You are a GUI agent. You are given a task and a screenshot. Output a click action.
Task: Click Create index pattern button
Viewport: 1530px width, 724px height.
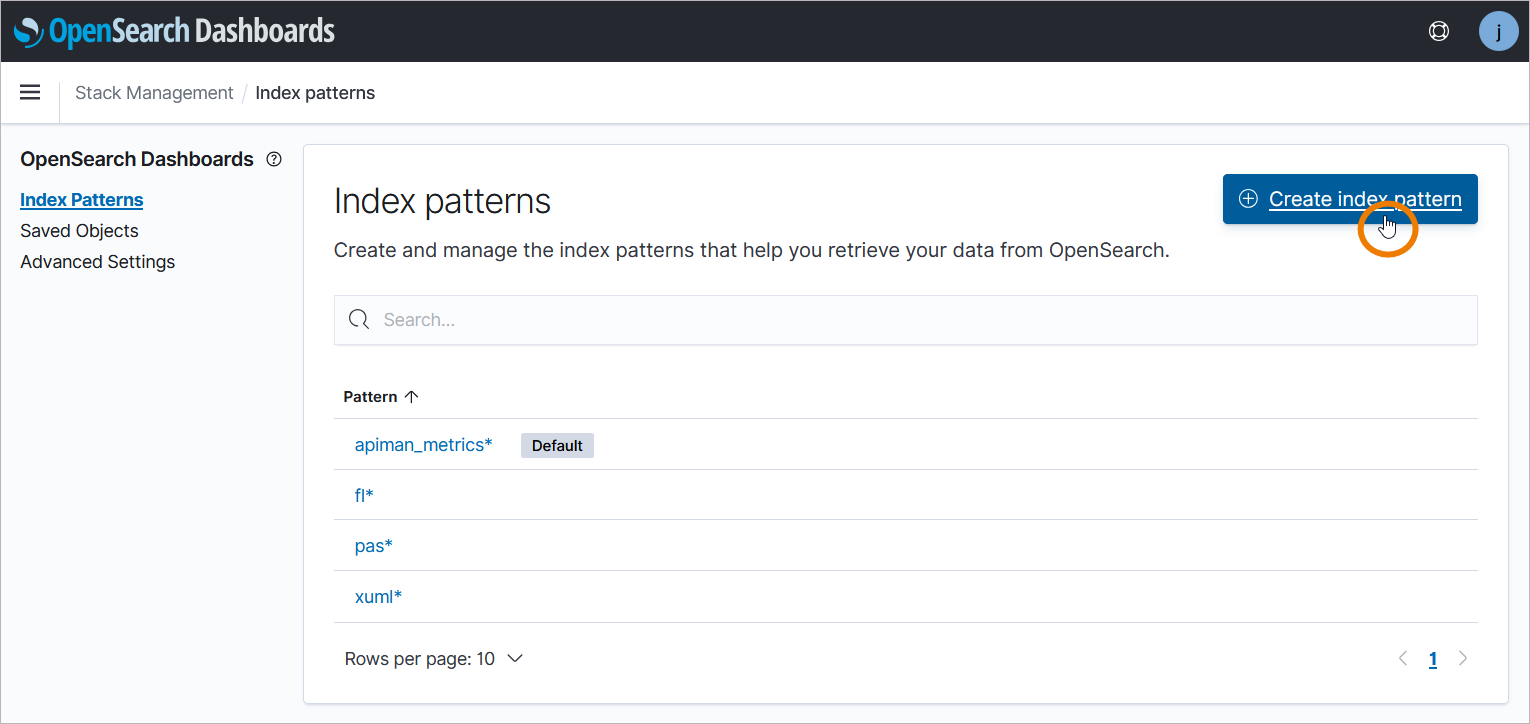1349,199
